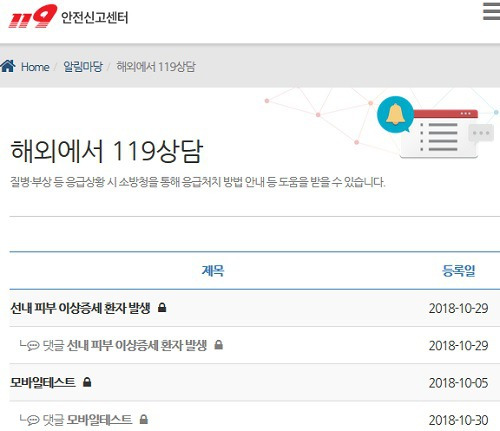
Task: Click lock icon beside 모바일테스트 post
Action: [87, 382]
